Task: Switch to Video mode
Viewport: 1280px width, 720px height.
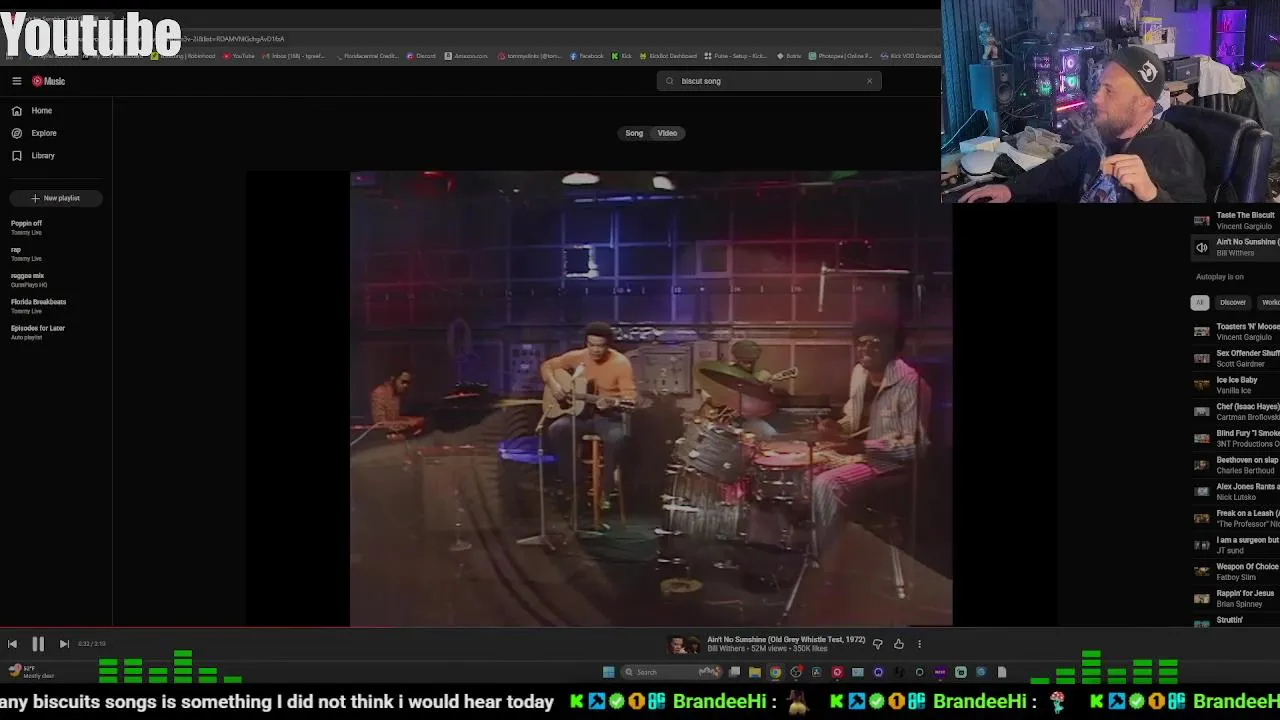Action: point(667,133)
